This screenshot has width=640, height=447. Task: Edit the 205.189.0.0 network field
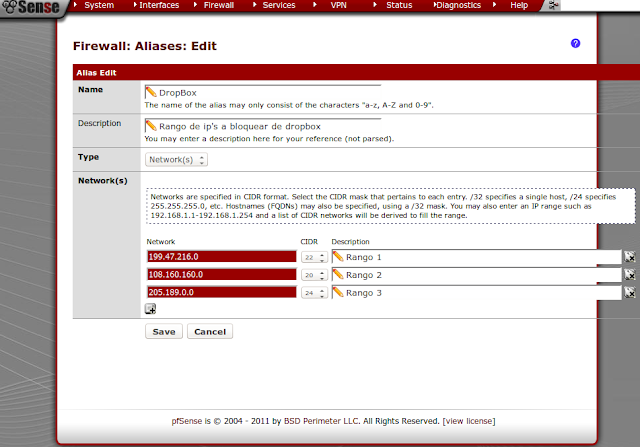click(x=222, y=292)
